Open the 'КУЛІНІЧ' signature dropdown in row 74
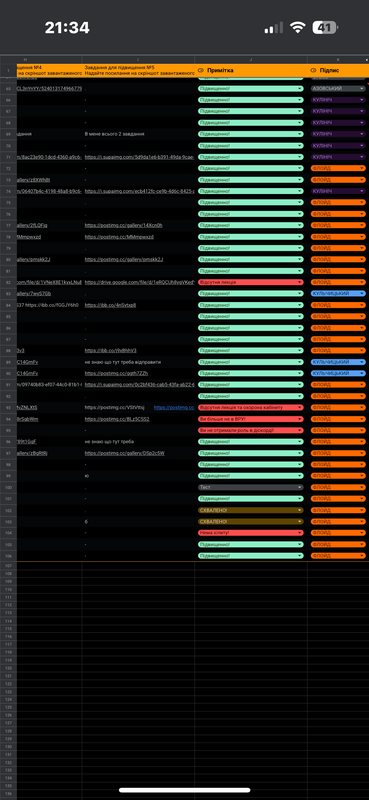Viewport: 369px width, 800px height. click(338, 191)
